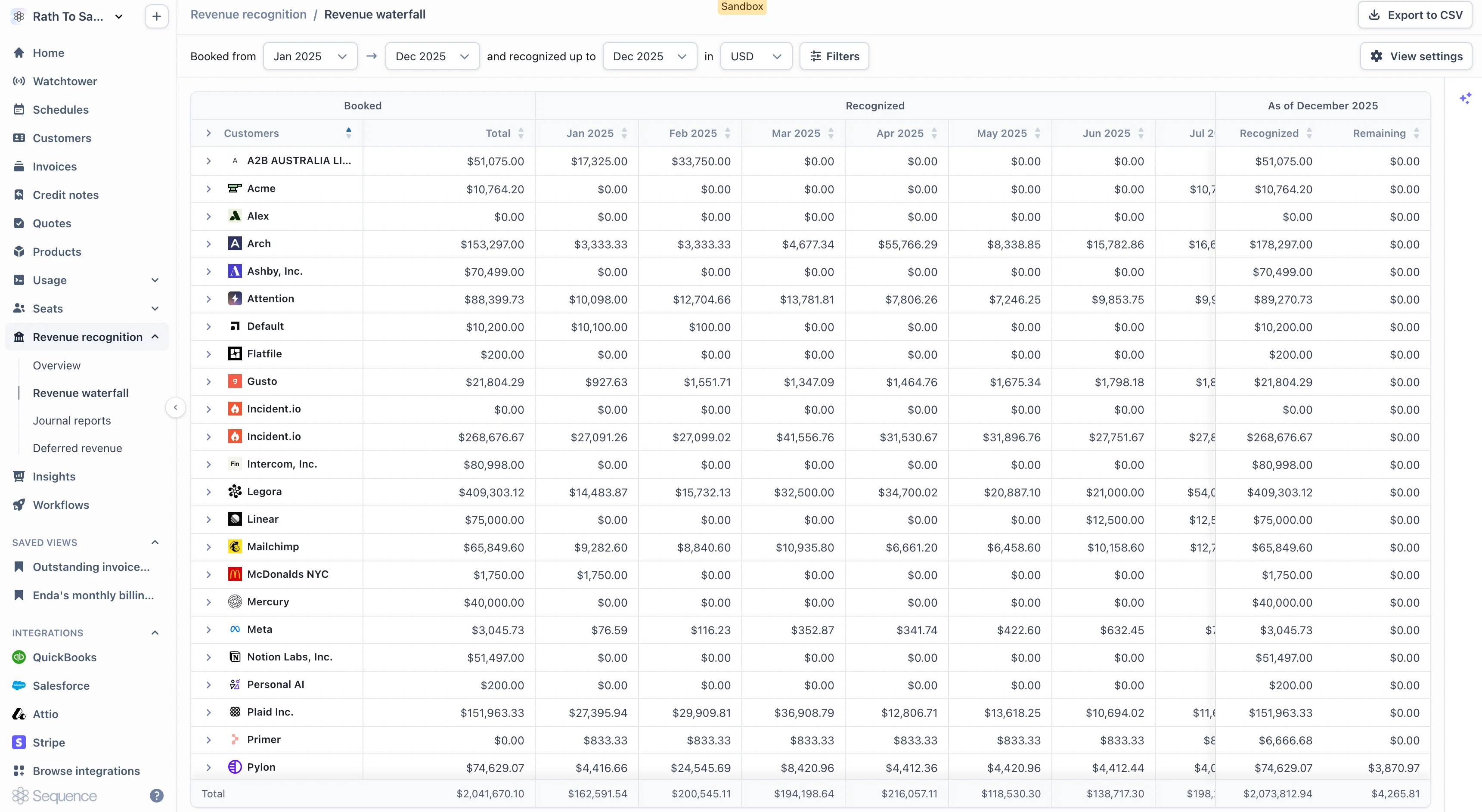Viewport: 1482px width, 812px height.
Task: Click the plus create button
Action: 156,16
